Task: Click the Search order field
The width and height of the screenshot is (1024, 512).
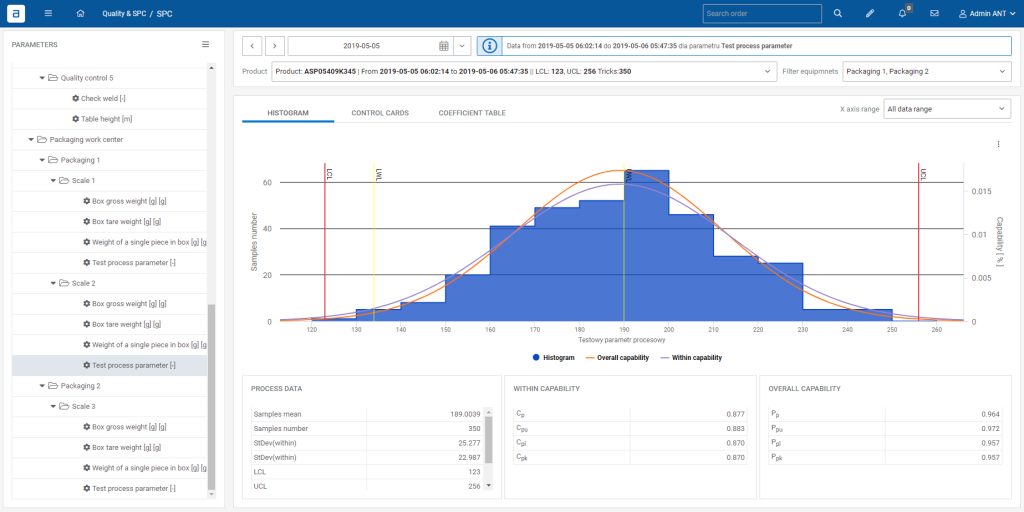Action: [x=762, y=13]
